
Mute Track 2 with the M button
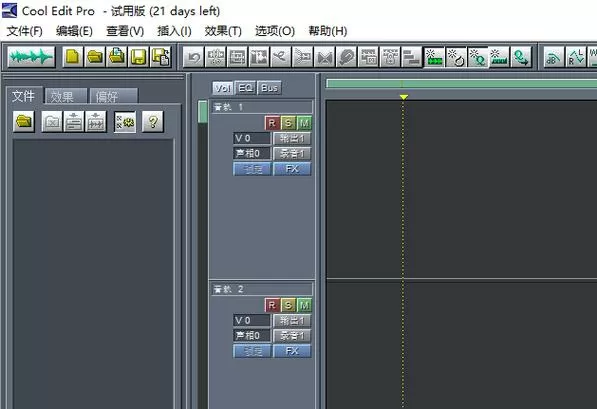[304, 305]
